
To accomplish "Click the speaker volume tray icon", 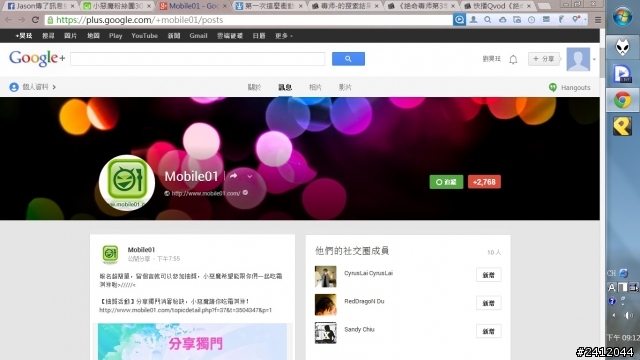I will click(x=628, y=316).
